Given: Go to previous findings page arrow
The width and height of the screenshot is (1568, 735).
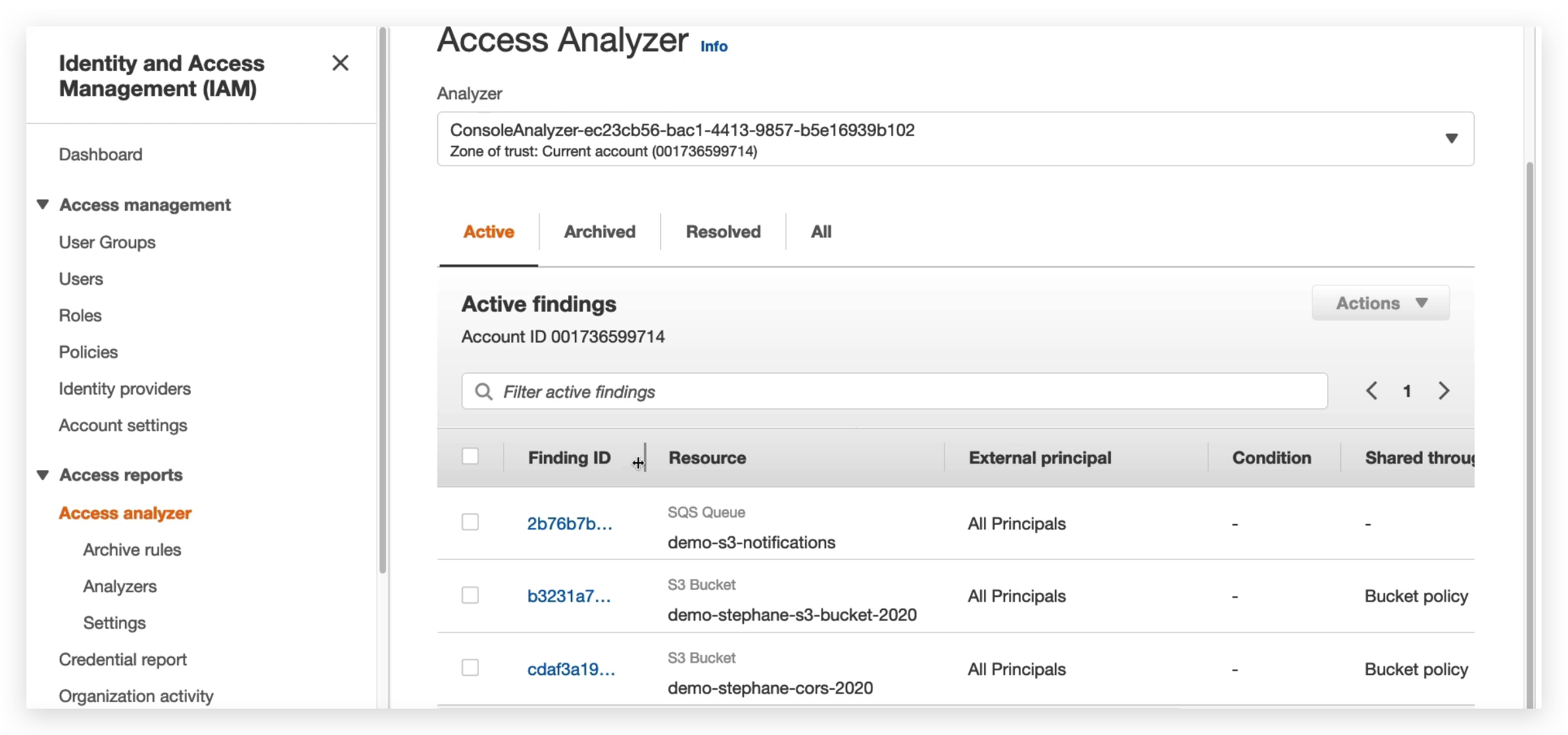Looking at the screenshot, I should [1371, 391].
